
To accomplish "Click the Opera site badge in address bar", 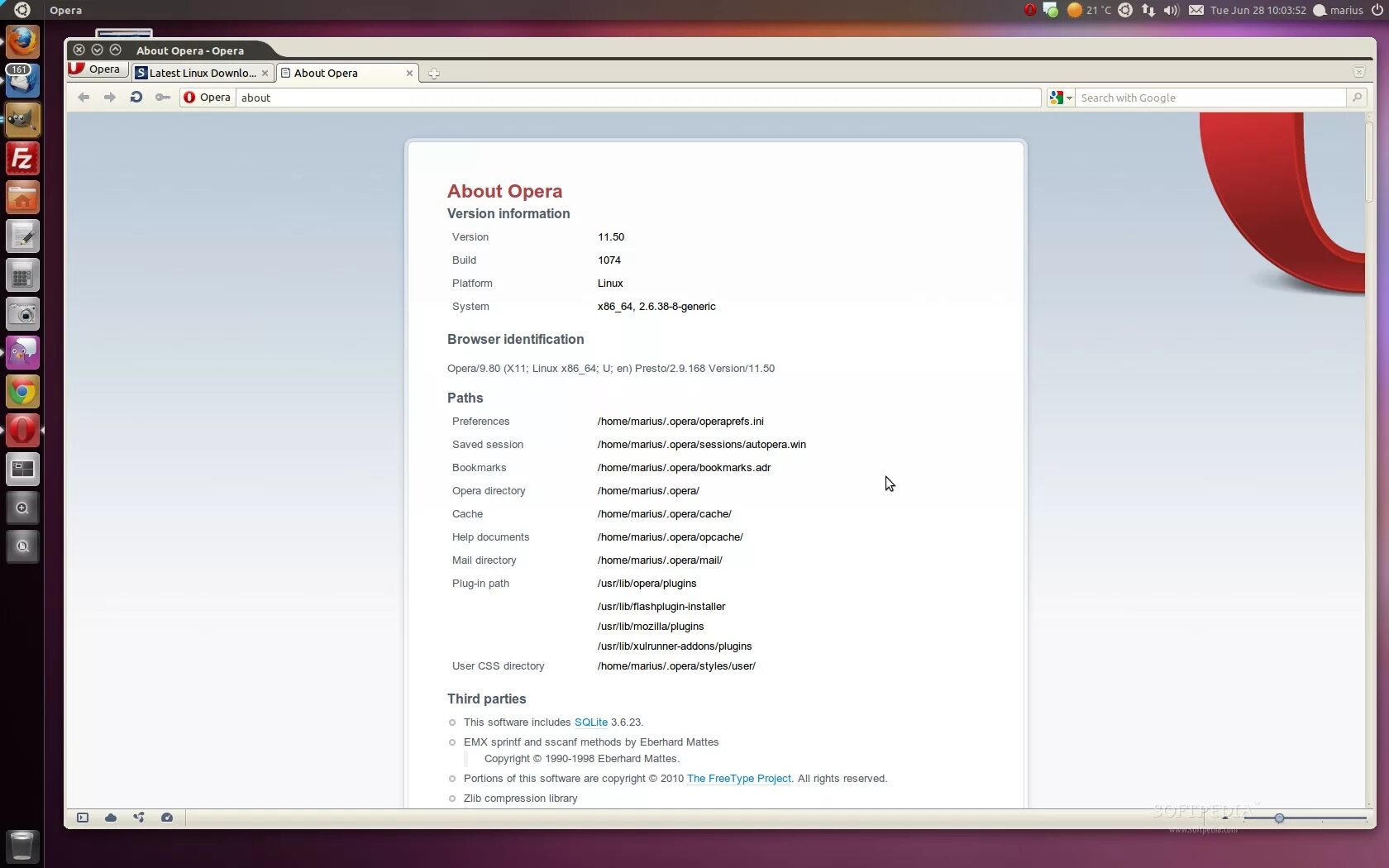I will pos(208,98).
